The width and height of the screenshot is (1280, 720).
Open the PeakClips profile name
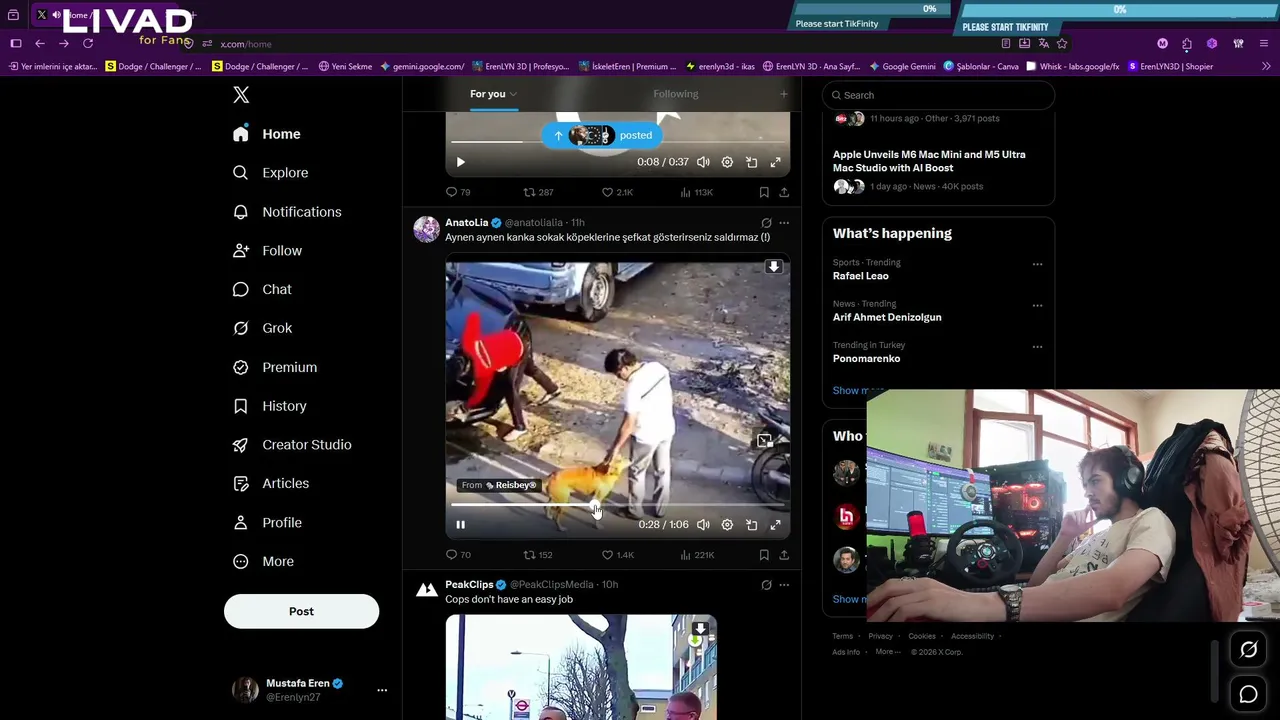(469, 585)
